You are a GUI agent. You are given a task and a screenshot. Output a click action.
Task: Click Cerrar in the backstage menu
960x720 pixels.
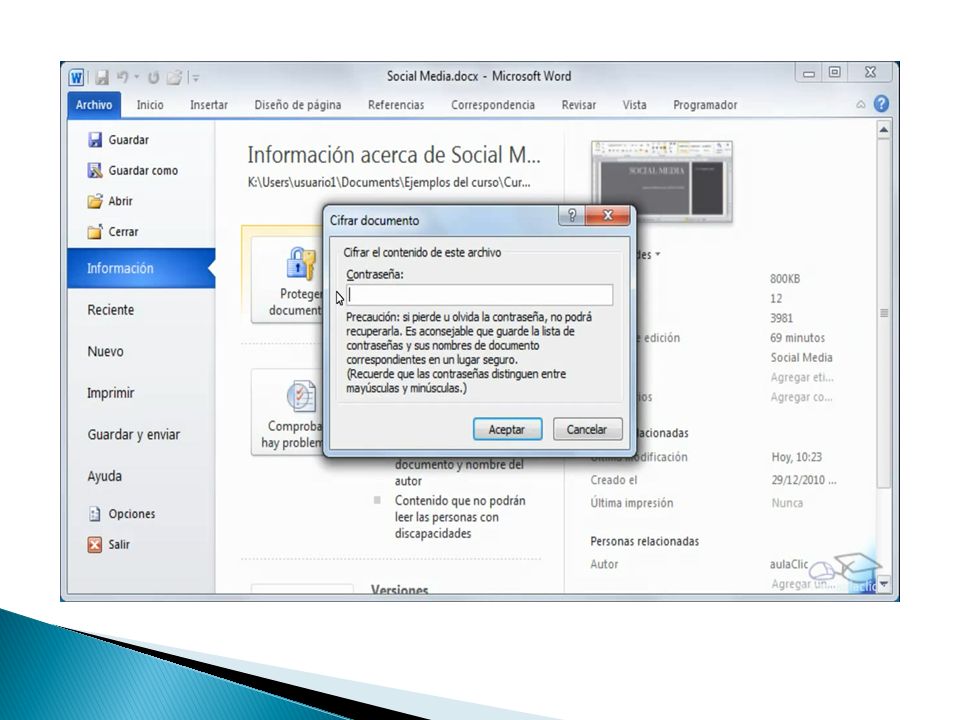click(113, 231)
